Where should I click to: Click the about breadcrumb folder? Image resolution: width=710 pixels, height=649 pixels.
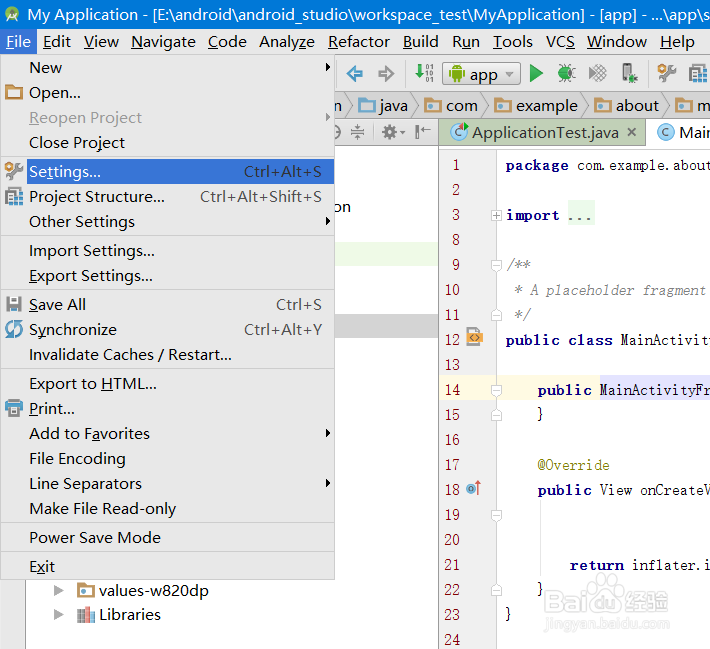point(626,106)
